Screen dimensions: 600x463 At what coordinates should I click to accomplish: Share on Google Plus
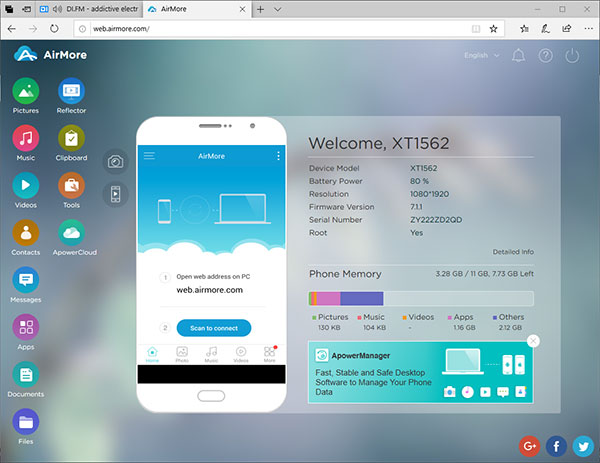click(x=530, y=446)
